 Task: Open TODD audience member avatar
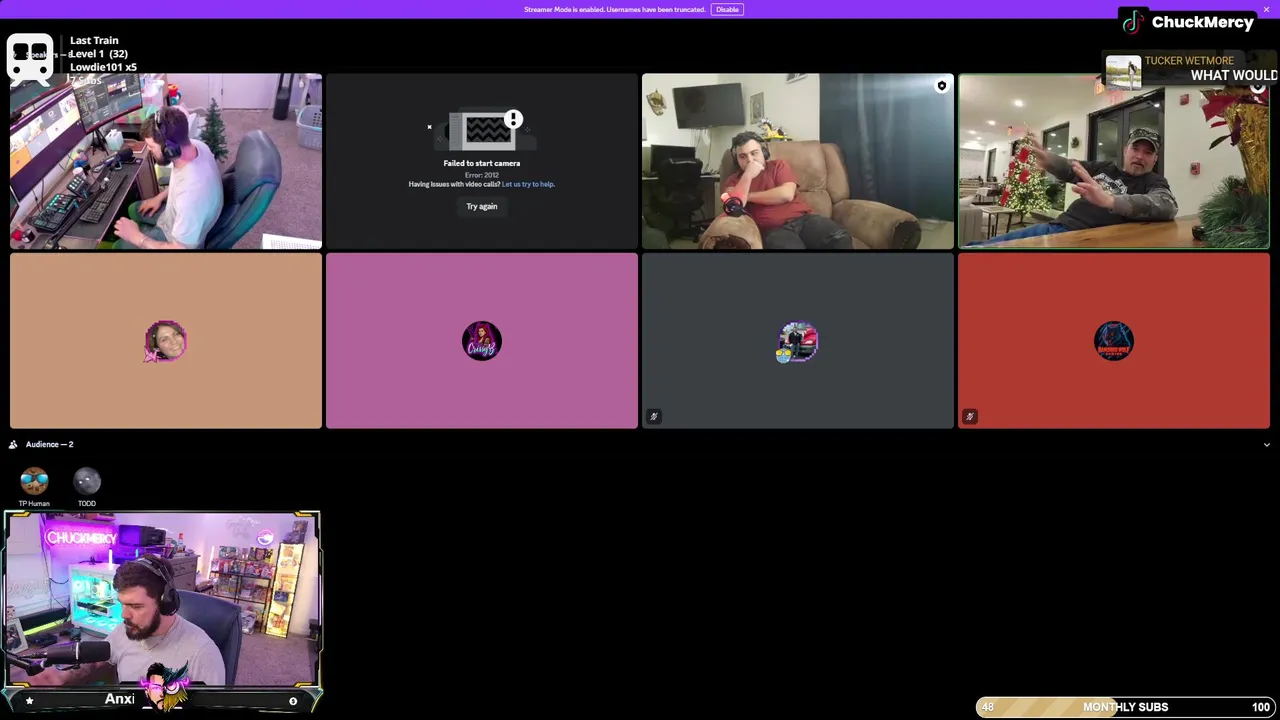(x=87, y=481)
